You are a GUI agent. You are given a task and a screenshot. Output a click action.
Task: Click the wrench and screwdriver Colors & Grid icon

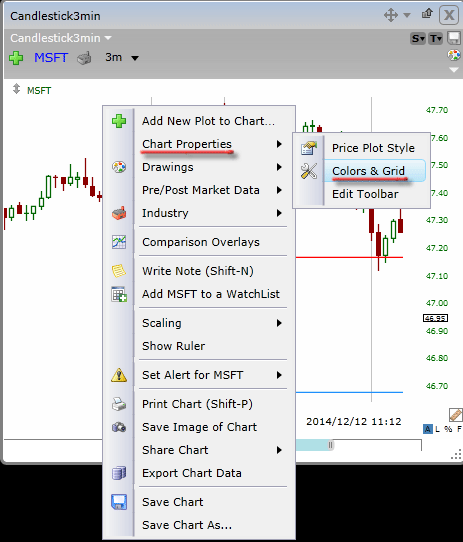[309, 171]
